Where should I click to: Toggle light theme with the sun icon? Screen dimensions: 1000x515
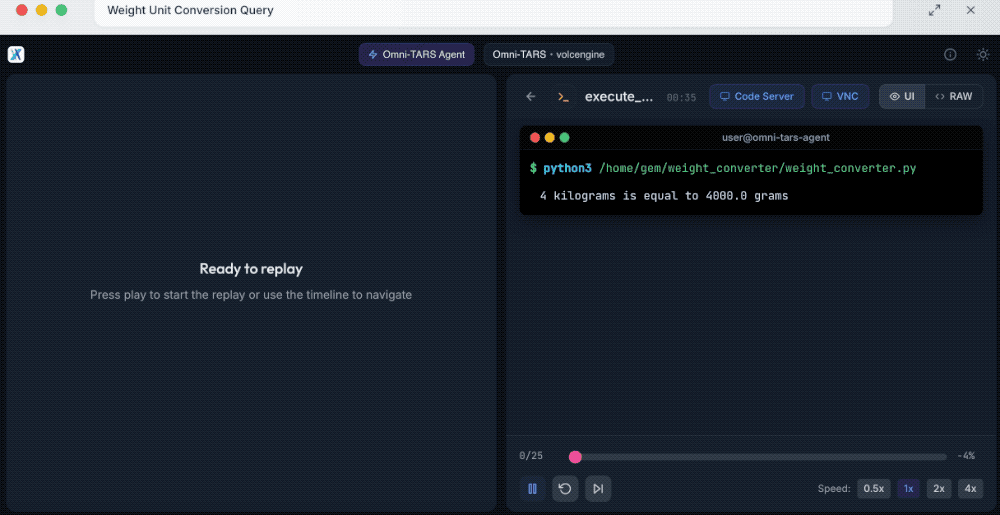(983, 55)
